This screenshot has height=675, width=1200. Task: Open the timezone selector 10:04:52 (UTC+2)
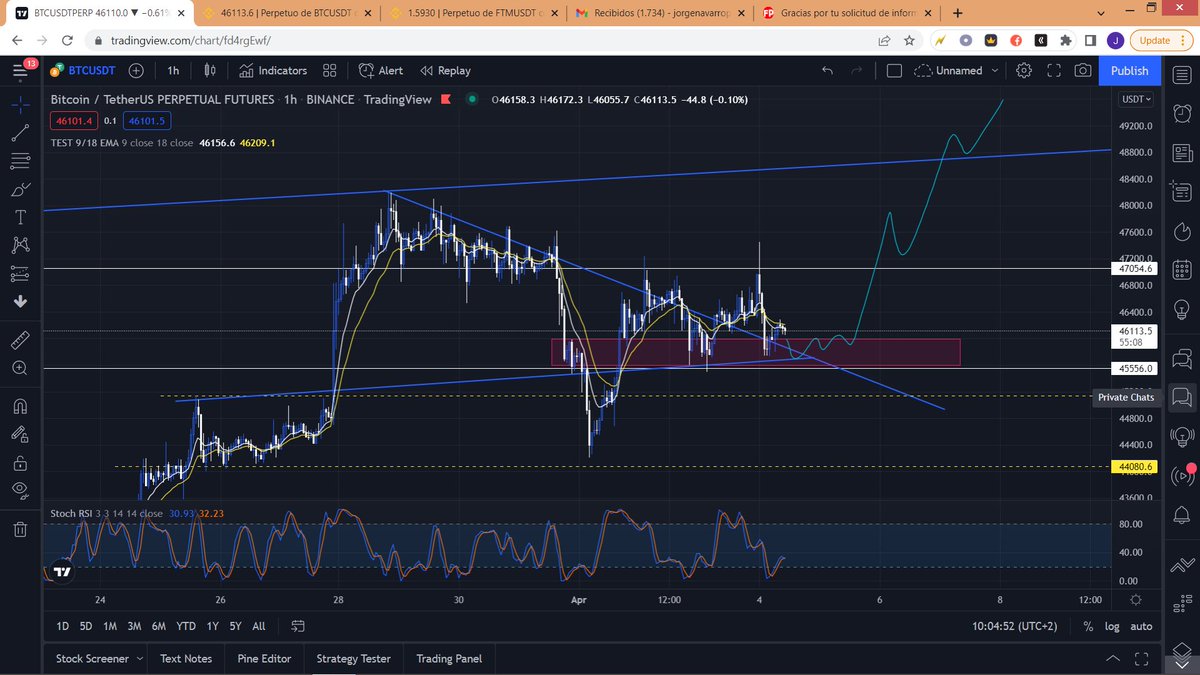click(x=1013, y=626)
